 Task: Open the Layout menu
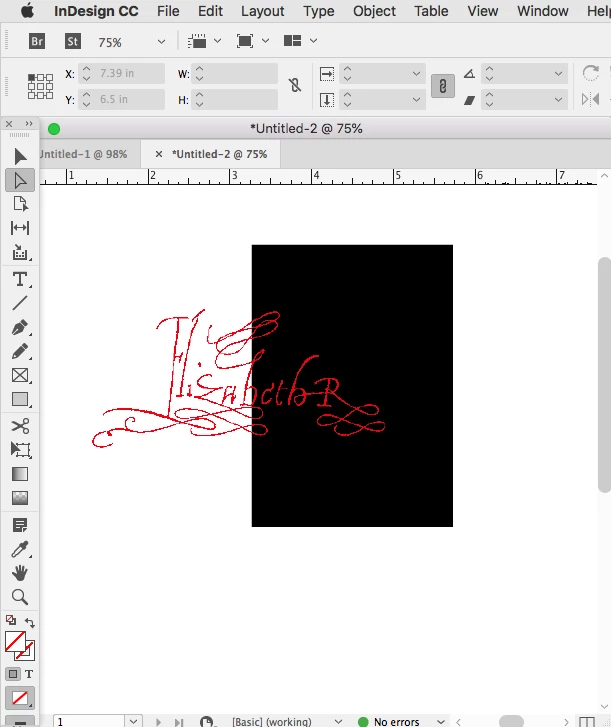[262, 11]
